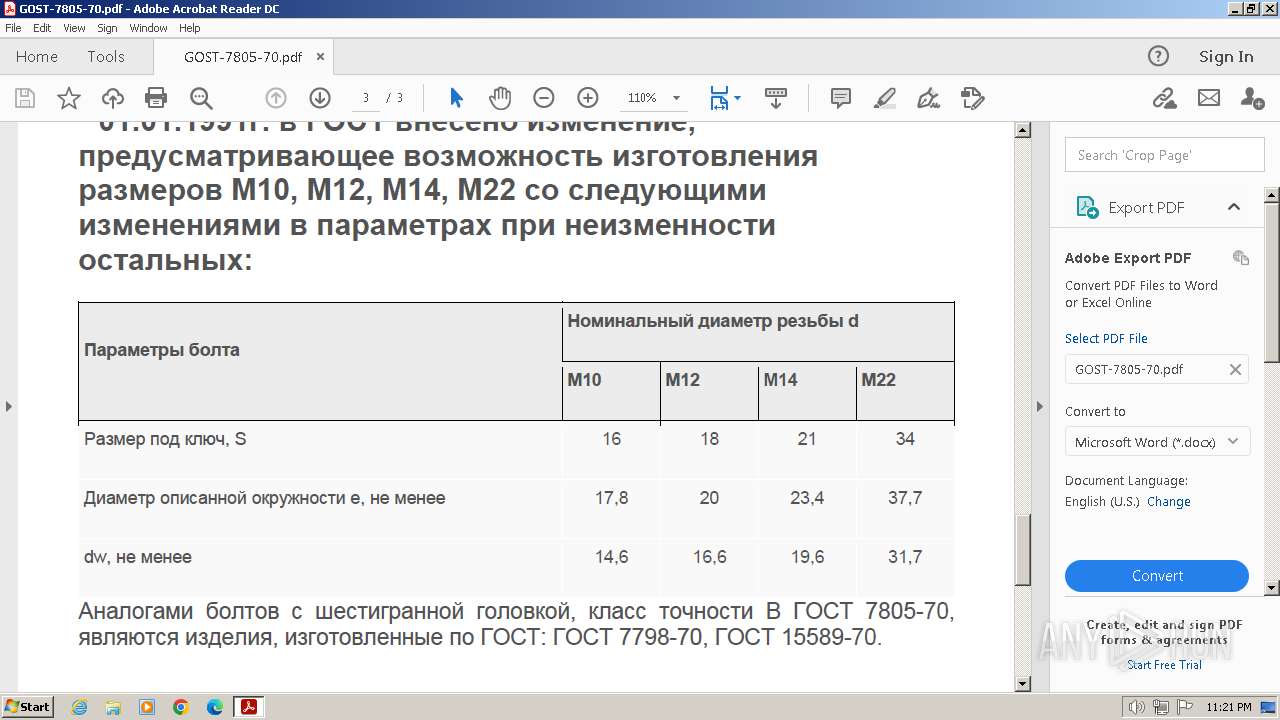Activate the Hand pan tool

tap(500, 98)
